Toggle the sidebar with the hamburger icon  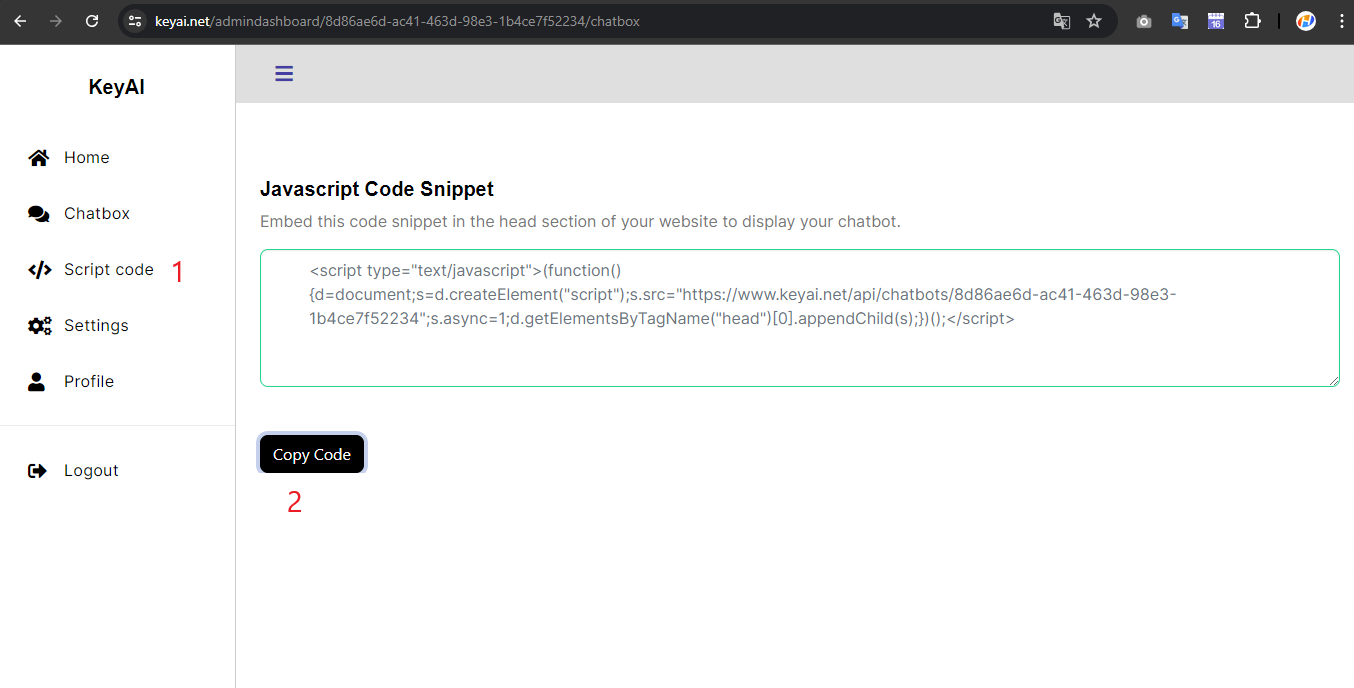(x=284, y=73)
